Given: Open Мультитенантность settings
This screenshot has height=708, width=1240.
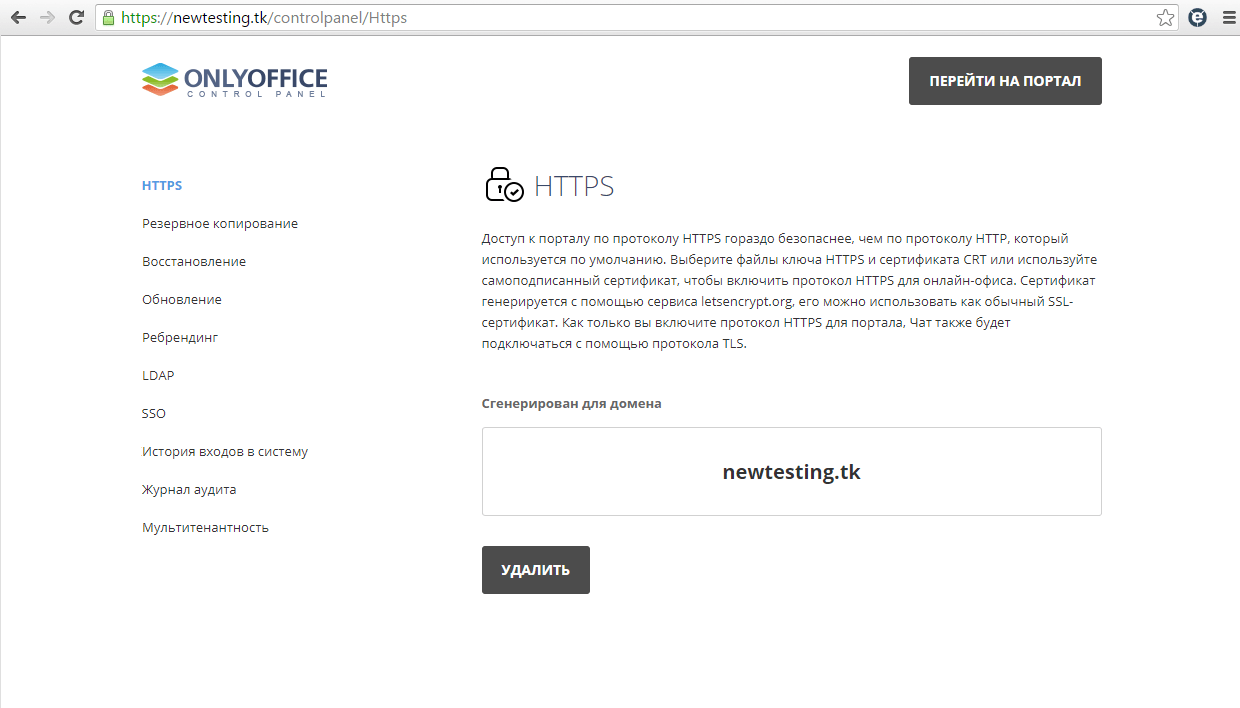Looking at the screenshot, I should pyautogui.click(x=205, y=528).
